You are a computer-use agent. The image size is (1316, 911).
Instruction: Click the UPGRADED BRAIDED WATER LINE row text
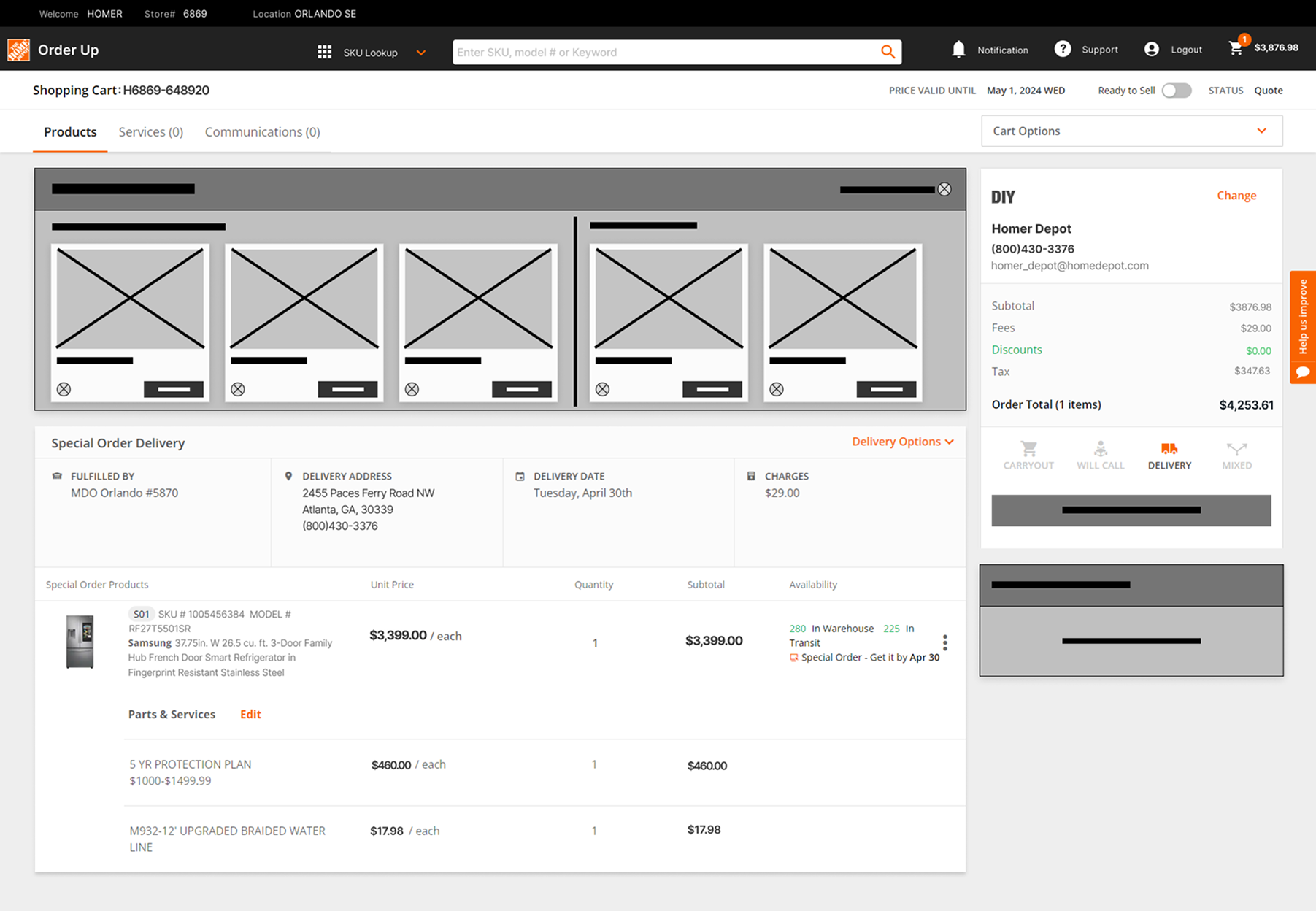click(x=227, y=839)
